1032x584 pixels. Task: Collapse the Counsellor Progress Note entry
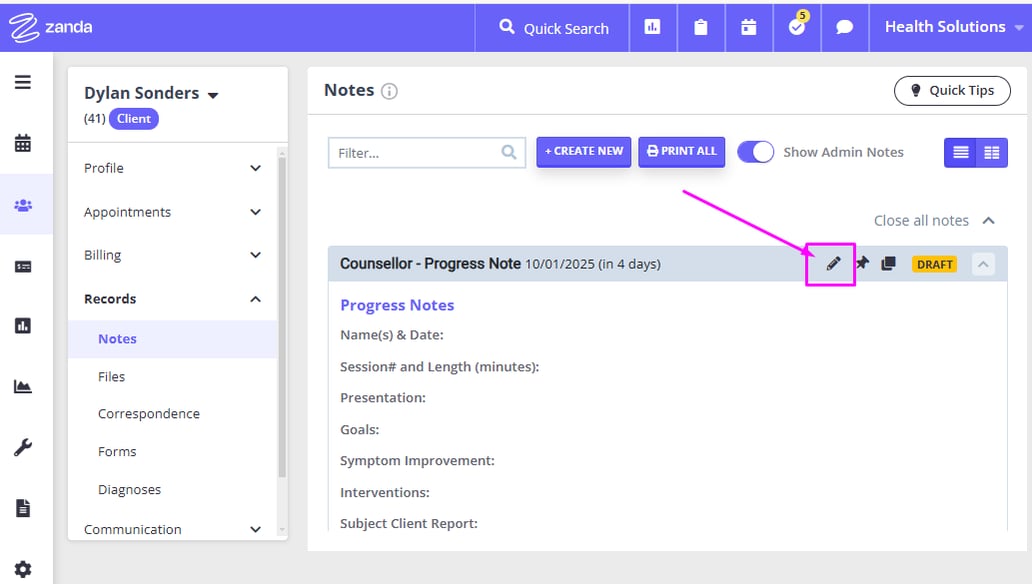(x=983, y=263)
